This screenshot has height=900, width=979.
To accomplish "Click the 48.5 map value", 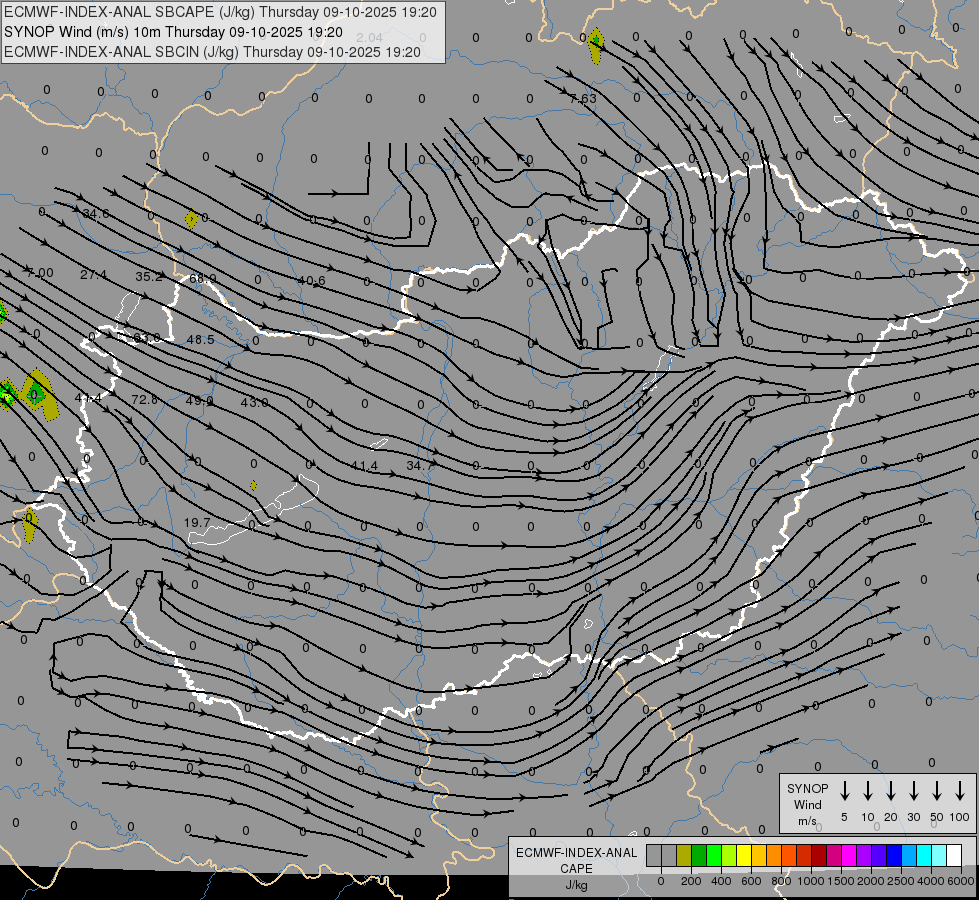I will [x=200, y=340].
